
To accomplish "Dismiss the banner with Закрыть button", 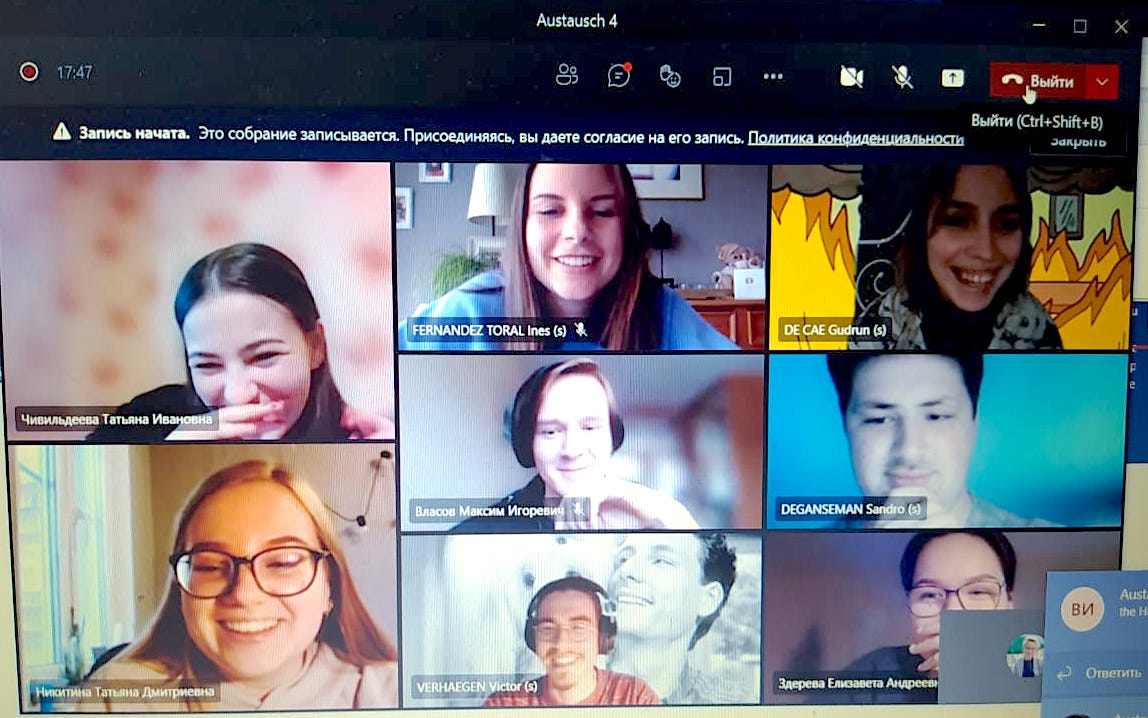I will tap(1076, 142).
